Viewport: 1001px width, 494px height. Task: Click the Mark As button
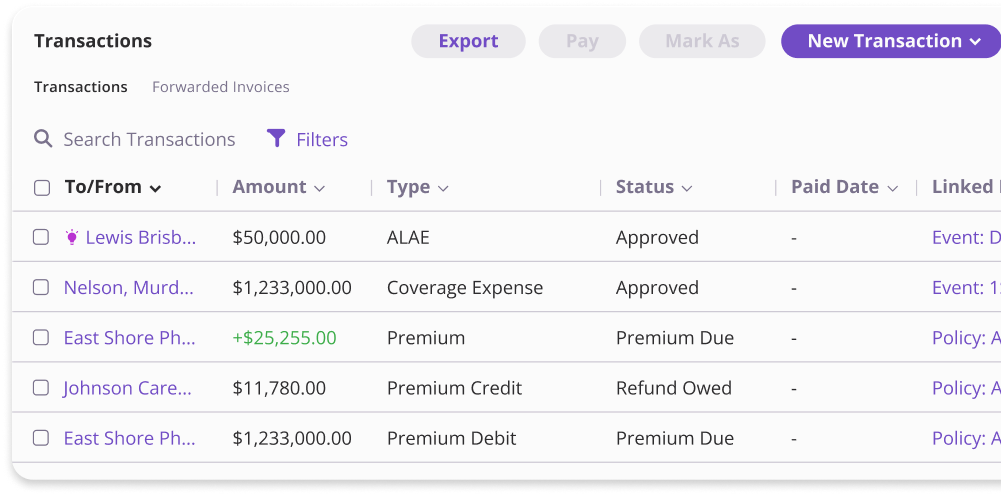point(702,41)
